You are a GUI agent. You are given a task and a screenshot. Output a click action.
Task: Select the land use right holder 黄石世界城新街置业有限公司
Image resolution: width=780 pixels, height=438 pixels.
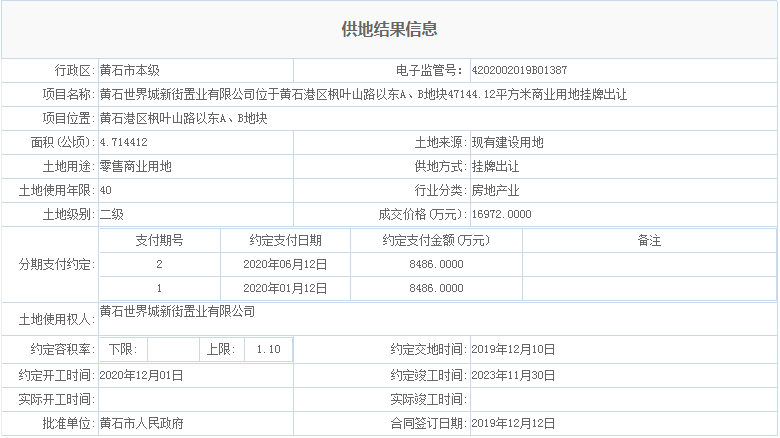pyautogui.click(x=178, y=312)
